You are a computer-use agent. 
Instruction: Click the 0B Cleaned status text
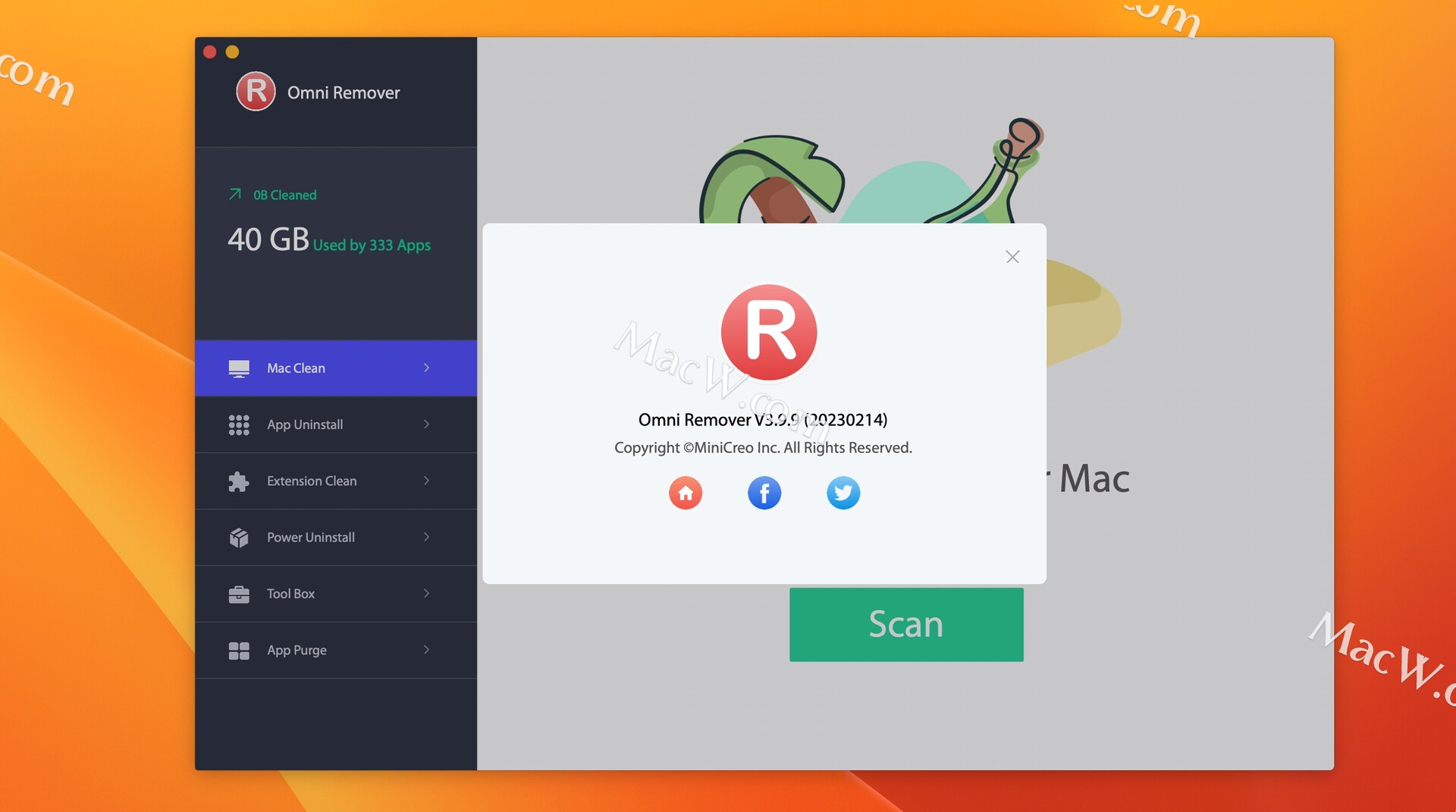tap(285, 195)
